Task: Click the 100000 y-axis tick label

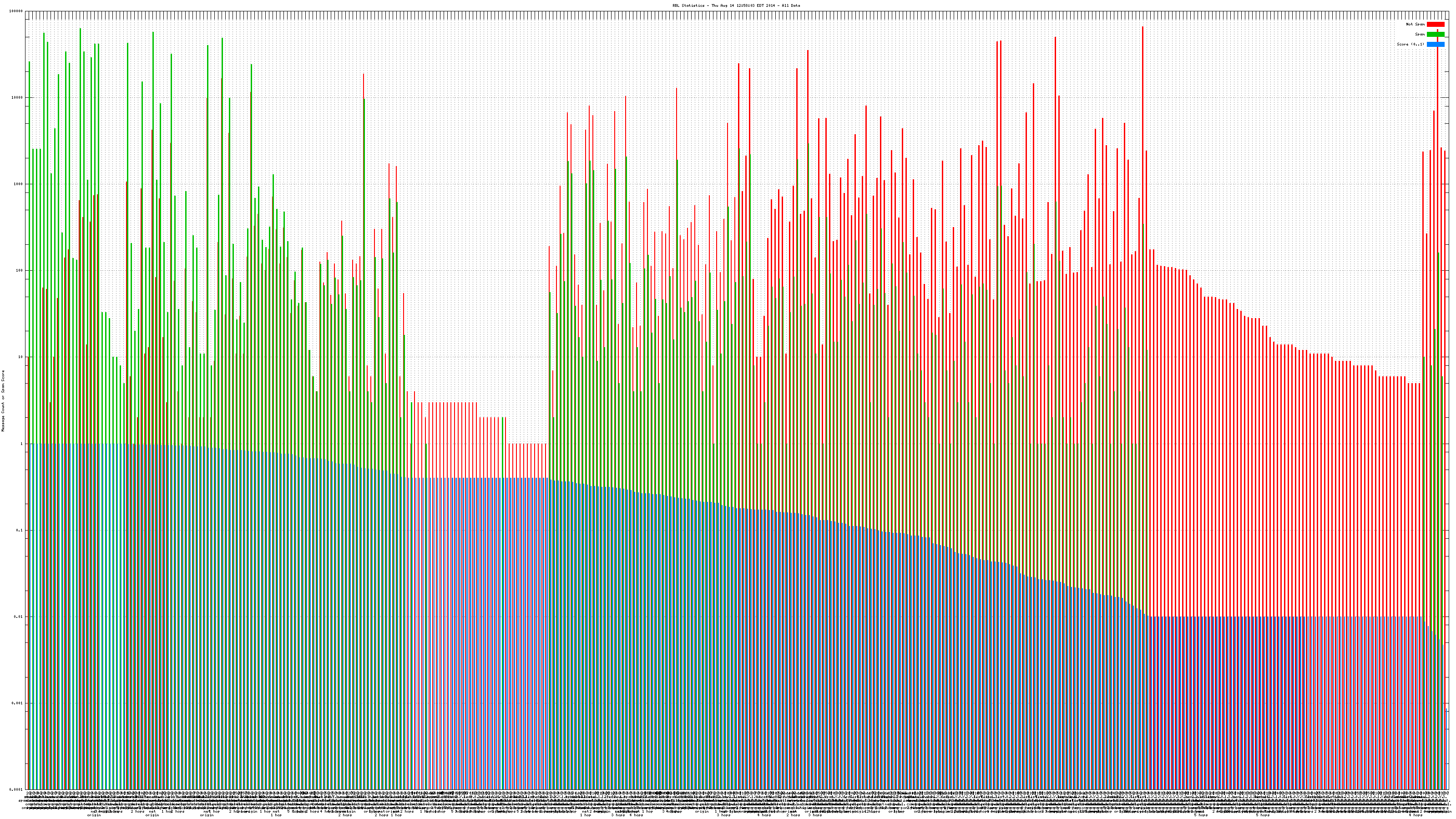Action: tap(16, 11)
